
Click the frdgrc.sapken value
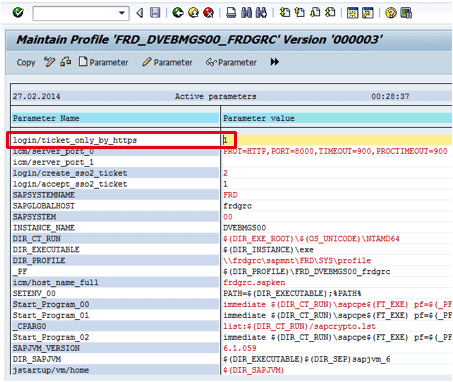point(254,283)
